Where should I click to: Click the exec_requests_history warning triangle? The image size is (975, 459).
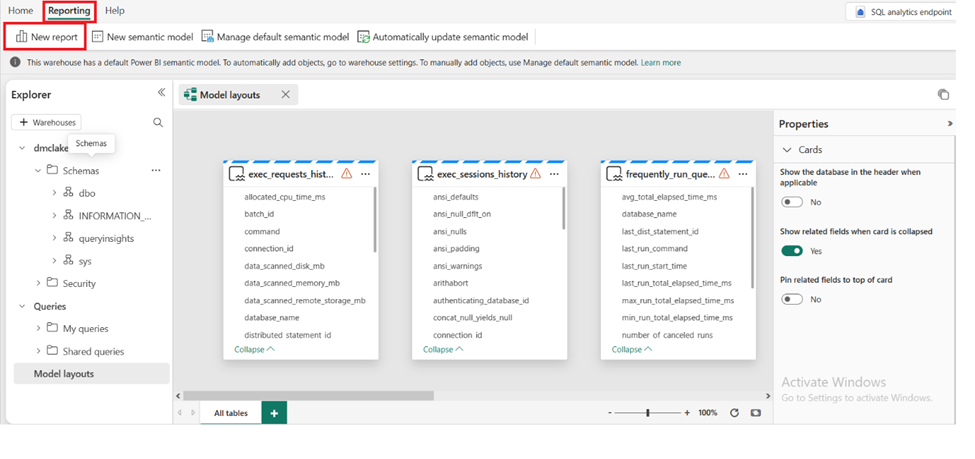pyautogui.click(x=346, y=174)
